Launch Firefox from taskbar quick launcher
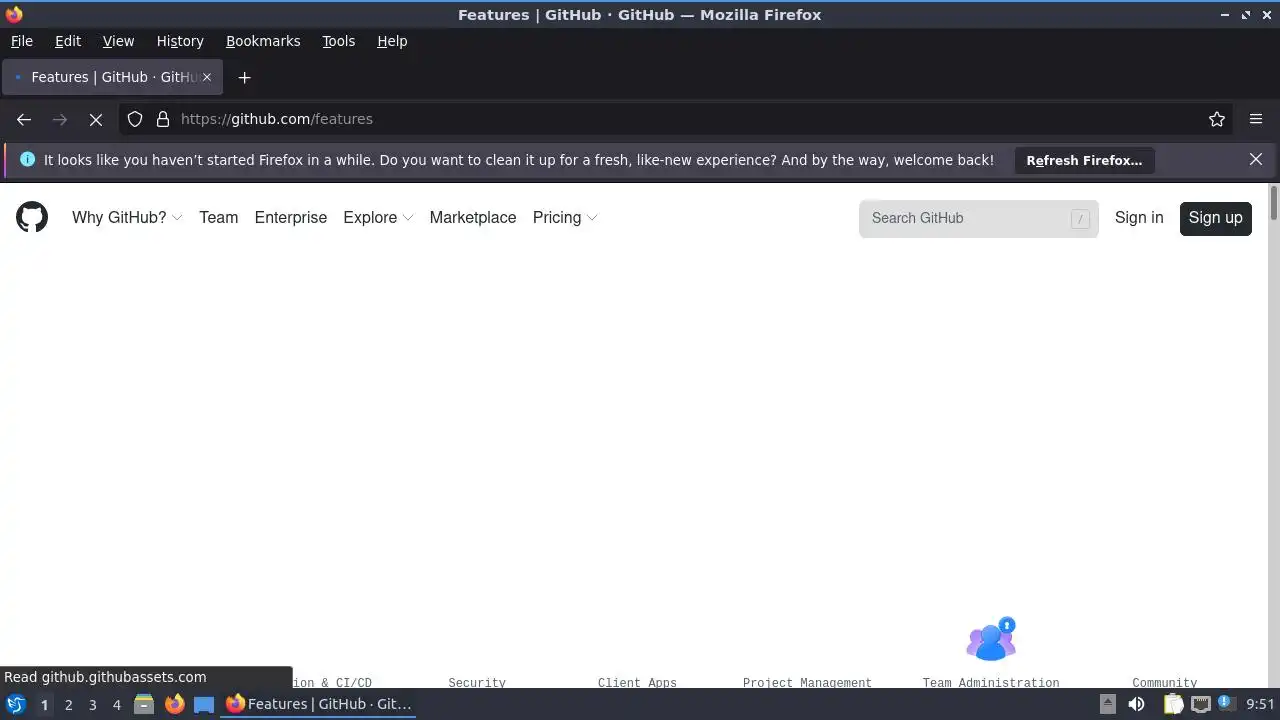This screenshot has width=1280, height=720. [x=174, y=704]
